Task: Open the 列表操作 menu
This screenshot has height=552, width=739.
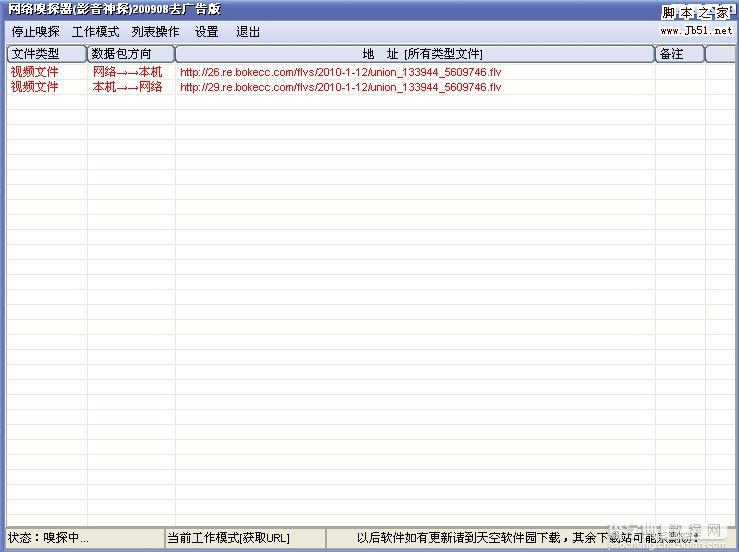Action: tap(155, 32)
